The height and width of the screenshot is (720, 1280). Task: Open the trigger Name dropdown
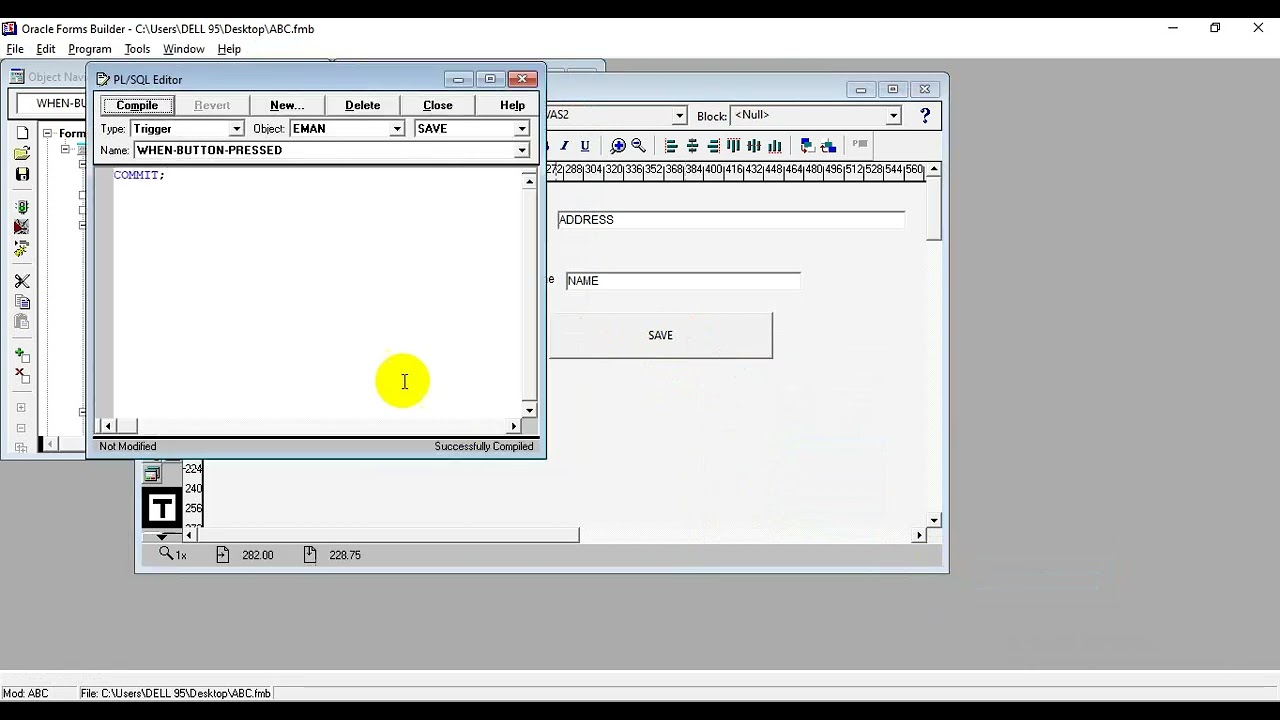[x=522, y=150]
